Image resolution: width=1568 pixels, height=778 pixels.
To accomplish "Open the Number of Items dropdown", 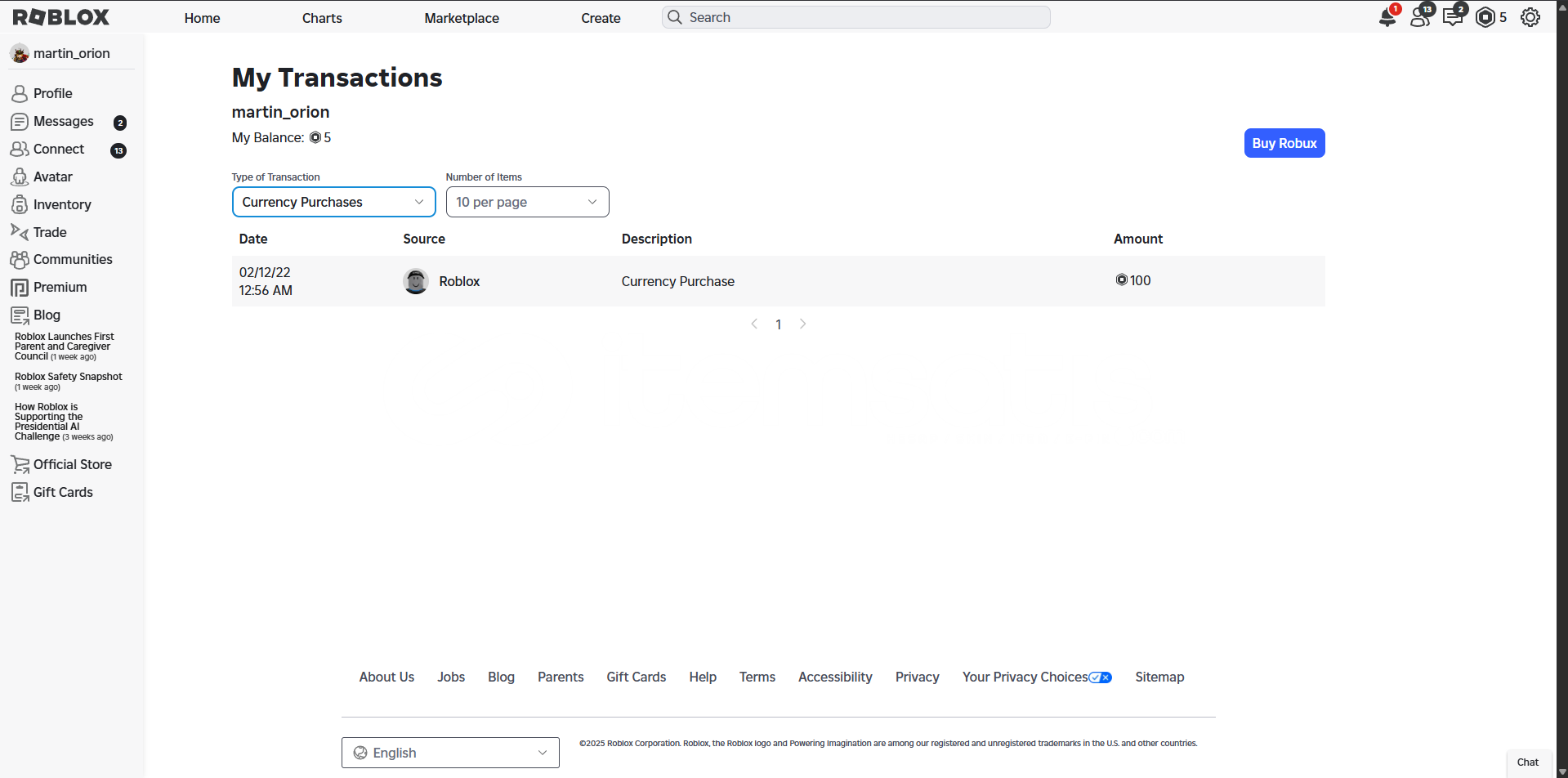I will [x=527, y=202].
